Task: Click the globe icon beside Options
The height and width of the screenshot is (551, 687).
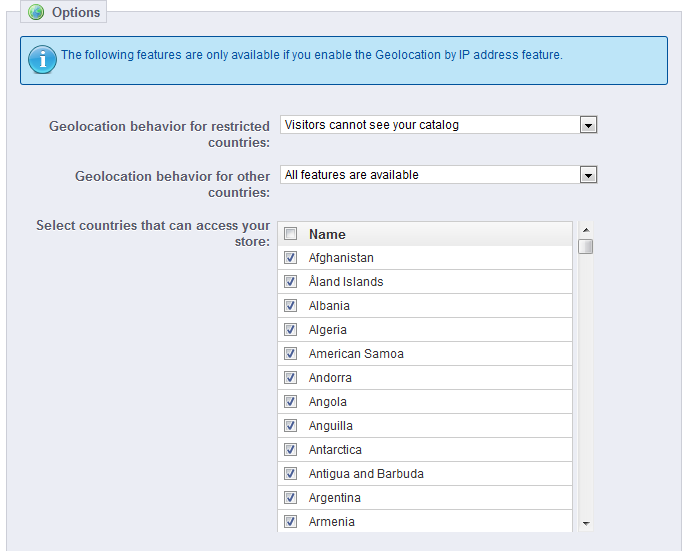Action: (37, 13)
